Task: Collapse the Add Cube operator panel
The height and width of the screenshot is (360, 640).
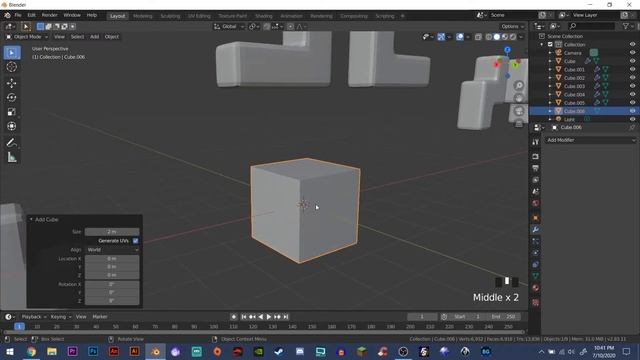Action: click(x=31, y=220)
